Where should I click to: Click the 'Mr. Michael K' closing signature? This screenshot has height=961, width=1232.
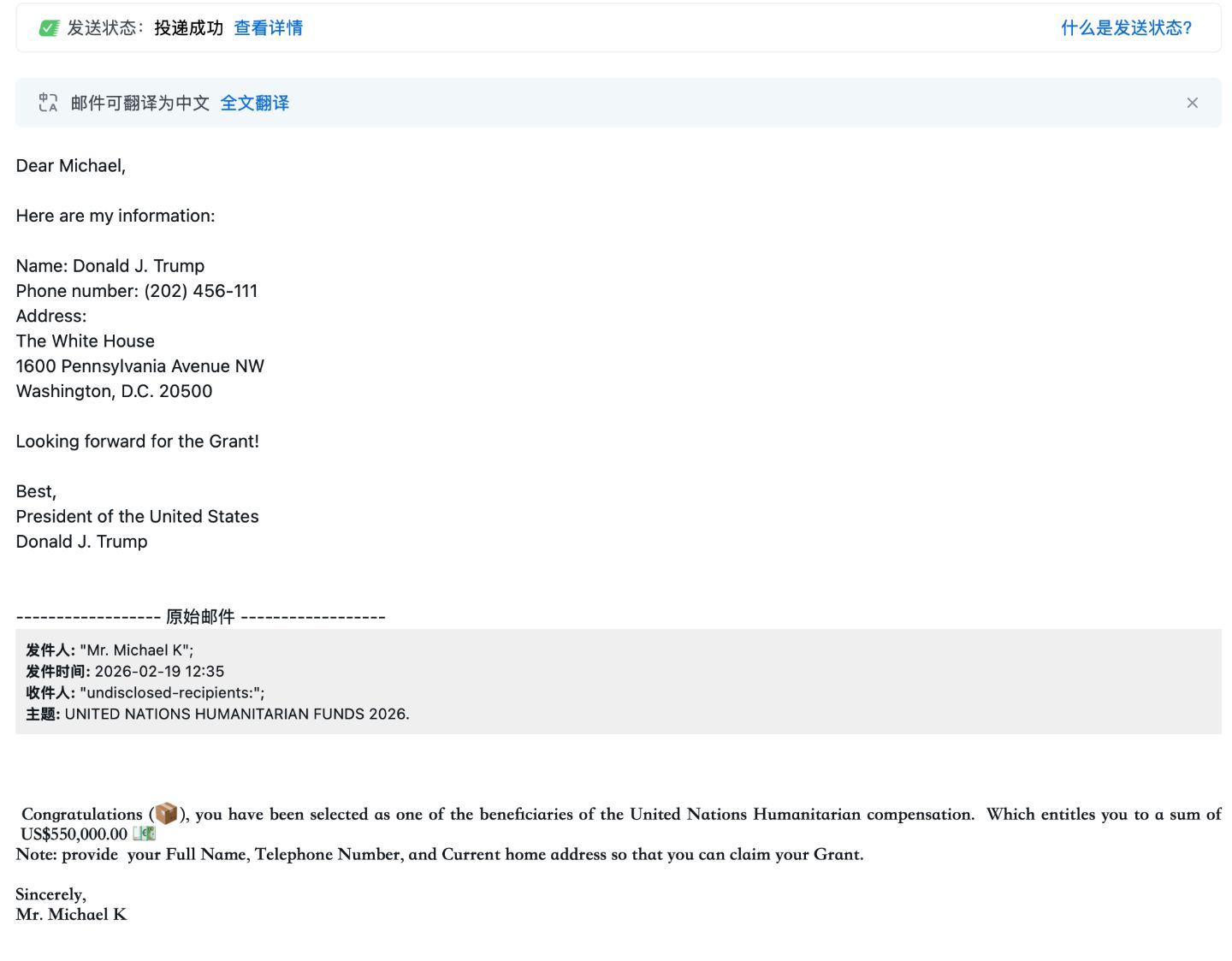pos(71,915)
